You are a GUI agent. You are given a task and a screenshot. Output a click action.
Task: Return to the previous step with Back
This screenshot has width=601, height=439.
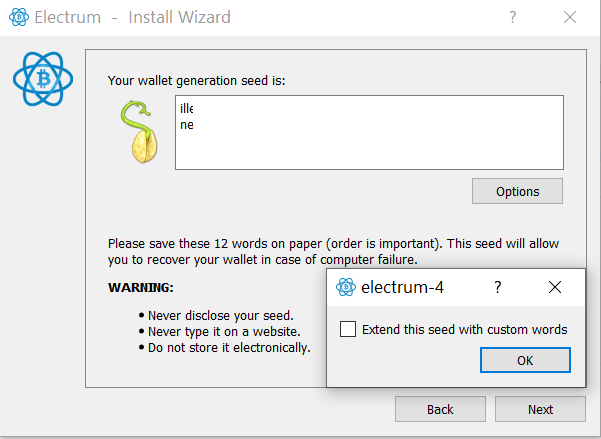pos(440,409)
